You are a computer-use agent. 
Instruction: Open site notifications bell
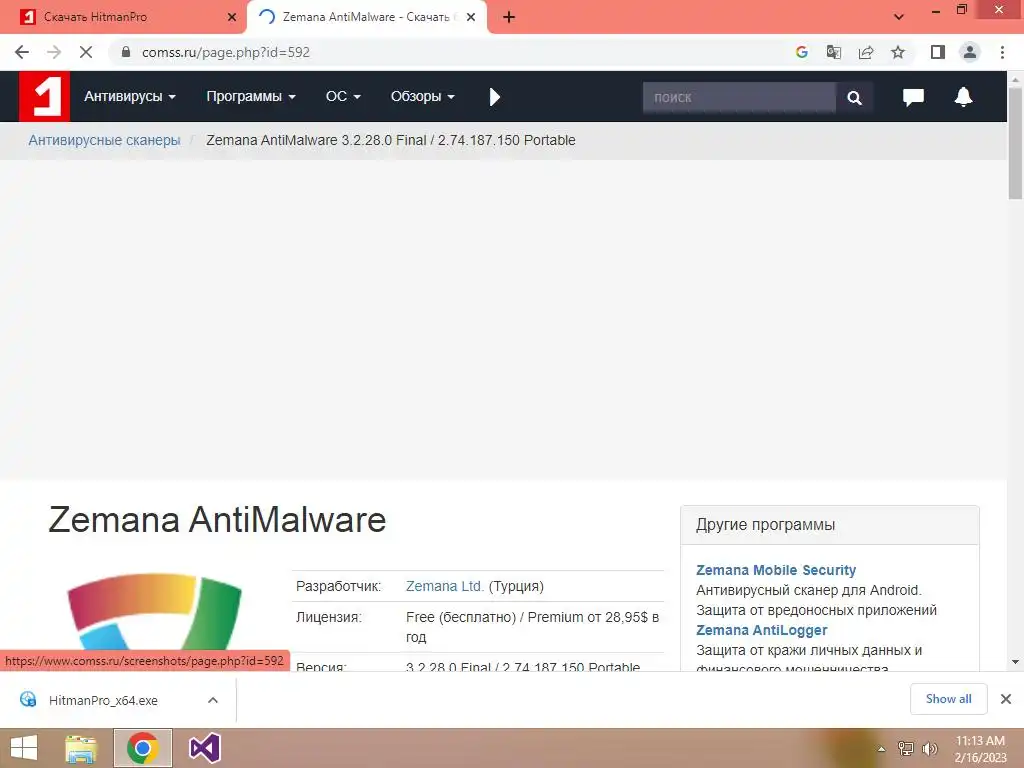coord(963,97)
